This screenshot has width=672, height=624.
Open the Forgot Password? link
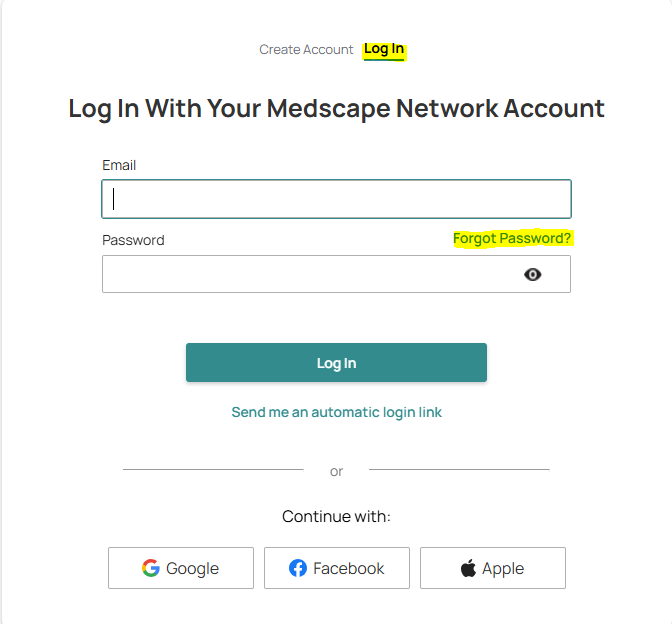tap(512, 239)
